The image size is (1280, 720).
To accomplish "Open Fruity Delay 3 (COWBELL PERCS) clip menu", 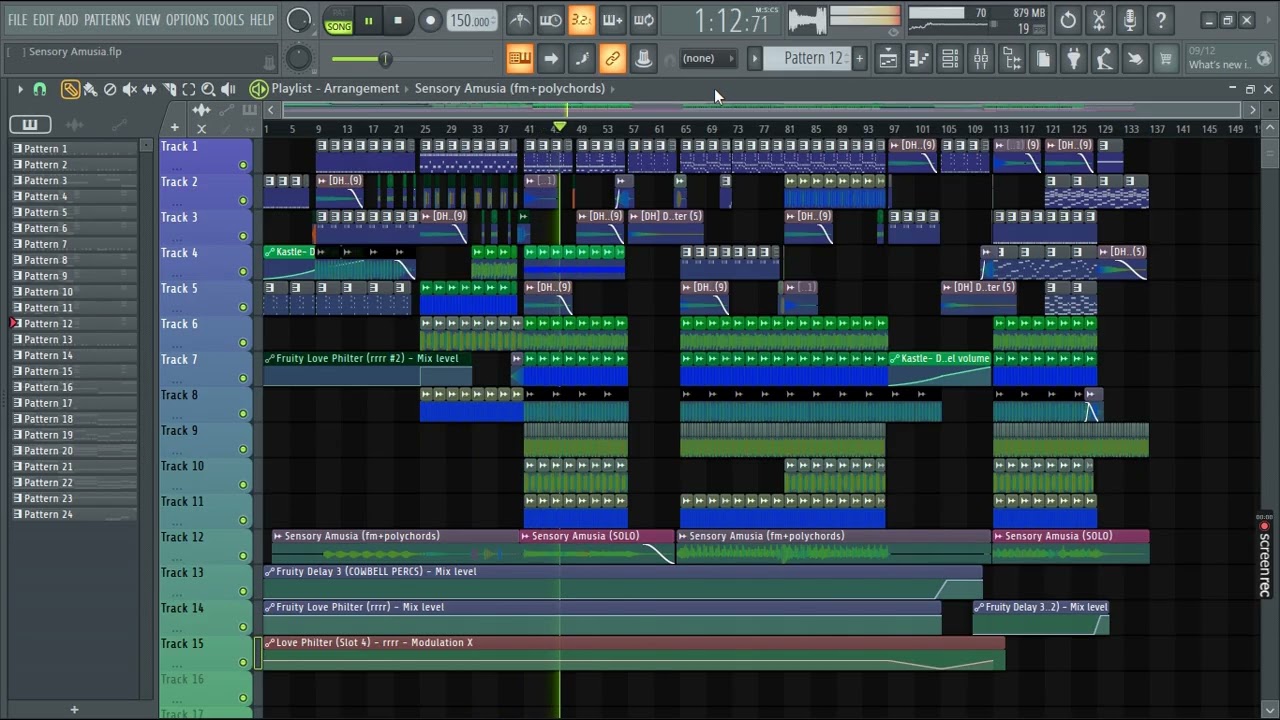I will click(269, 572).
